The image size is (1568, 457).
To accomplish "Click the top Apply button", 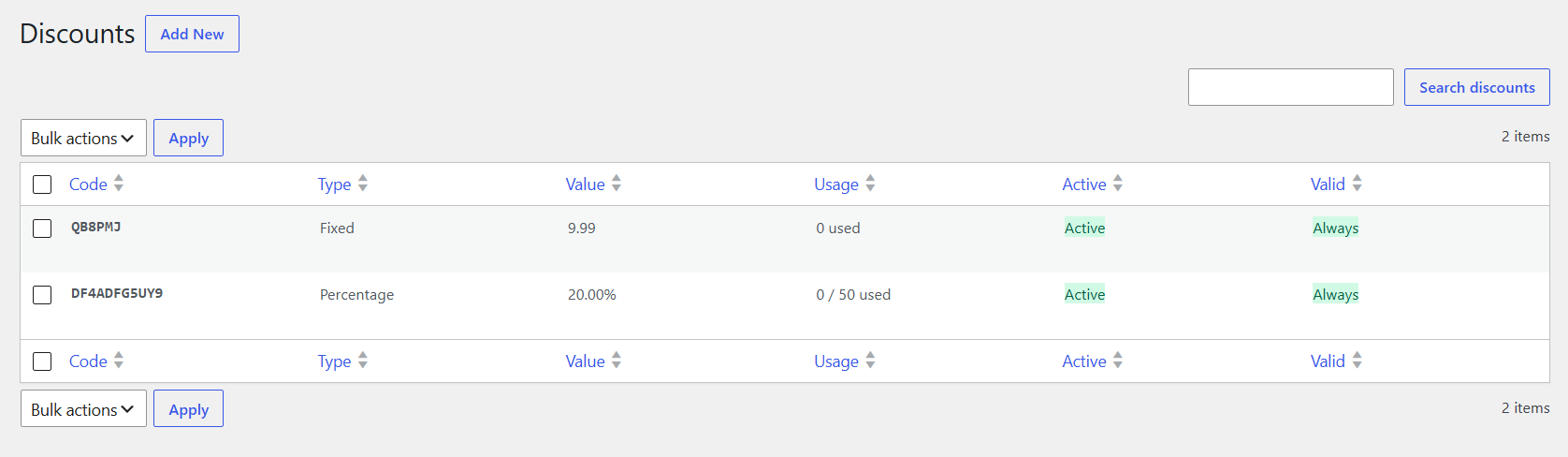I will point(188,138).
